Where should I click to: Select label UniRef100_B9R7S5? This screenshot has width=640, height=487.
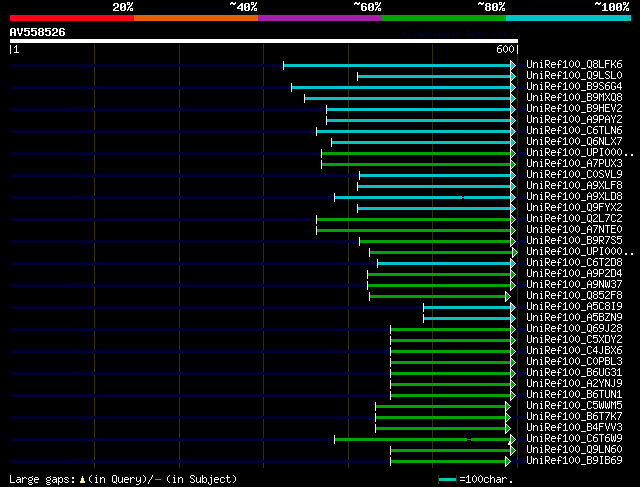tap(574, 240)
